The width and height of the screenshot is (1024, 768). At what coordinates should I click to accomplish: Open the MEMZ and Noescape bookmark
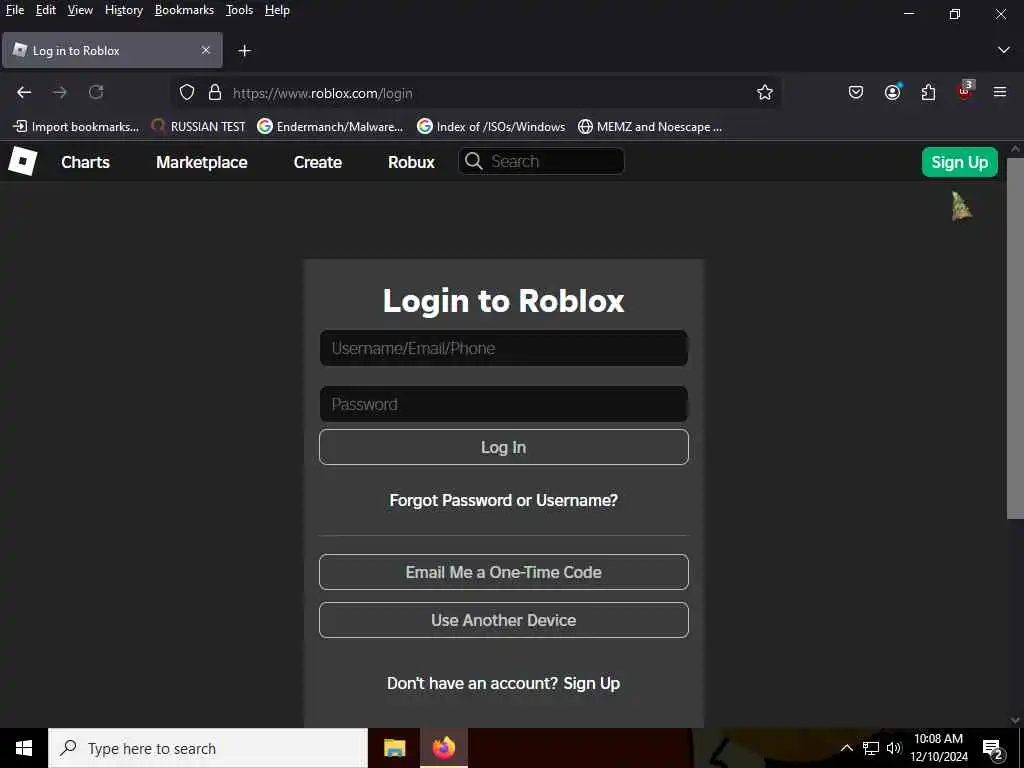click(x=650, y=127)
